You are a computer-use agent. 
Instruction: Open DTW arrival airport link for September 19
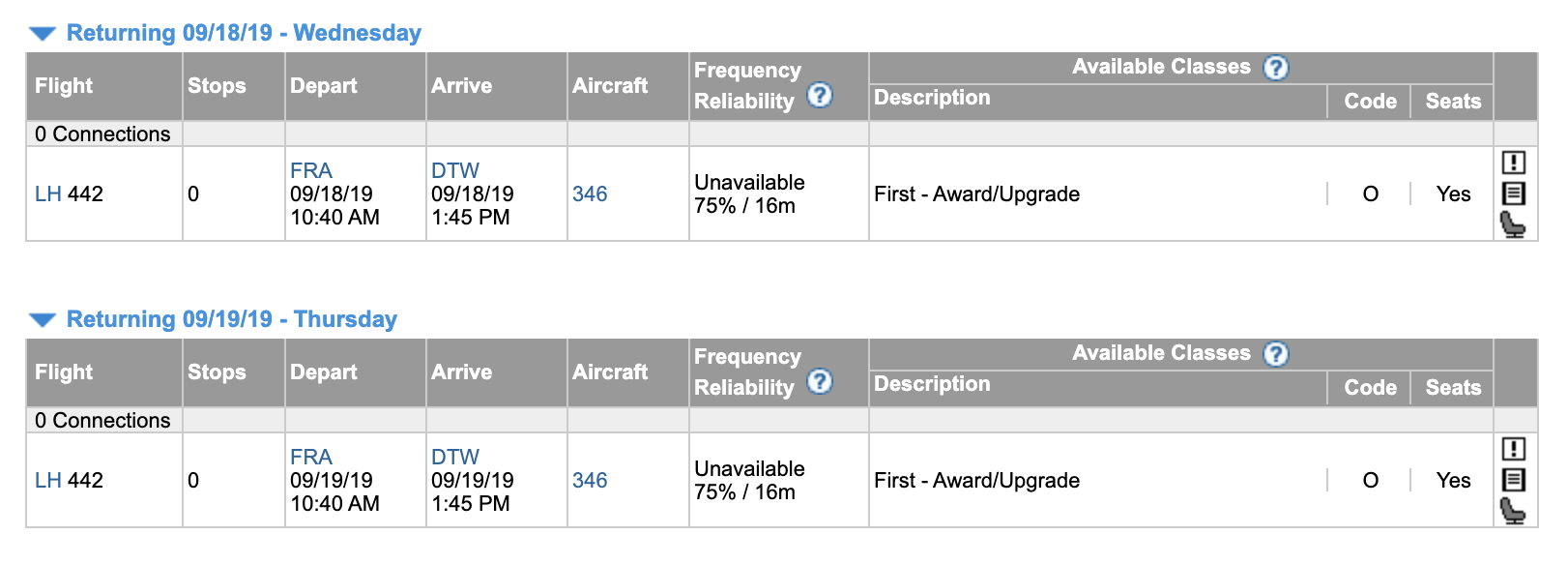point(453,457)
